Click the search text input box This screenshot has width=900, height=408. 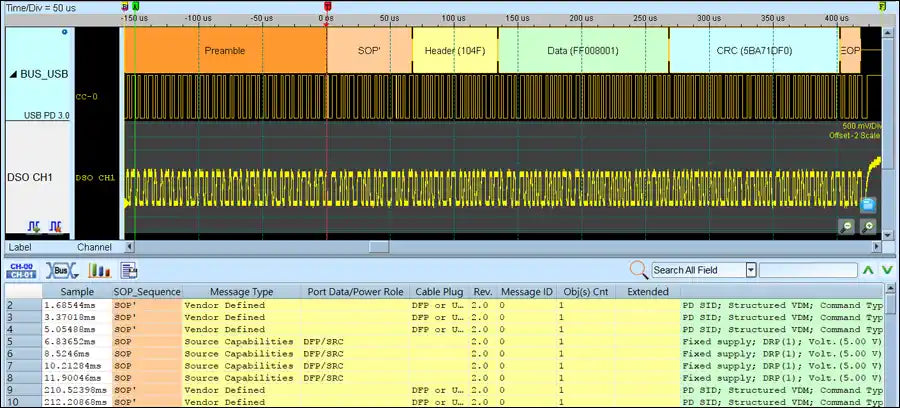(x=808, y=270)
